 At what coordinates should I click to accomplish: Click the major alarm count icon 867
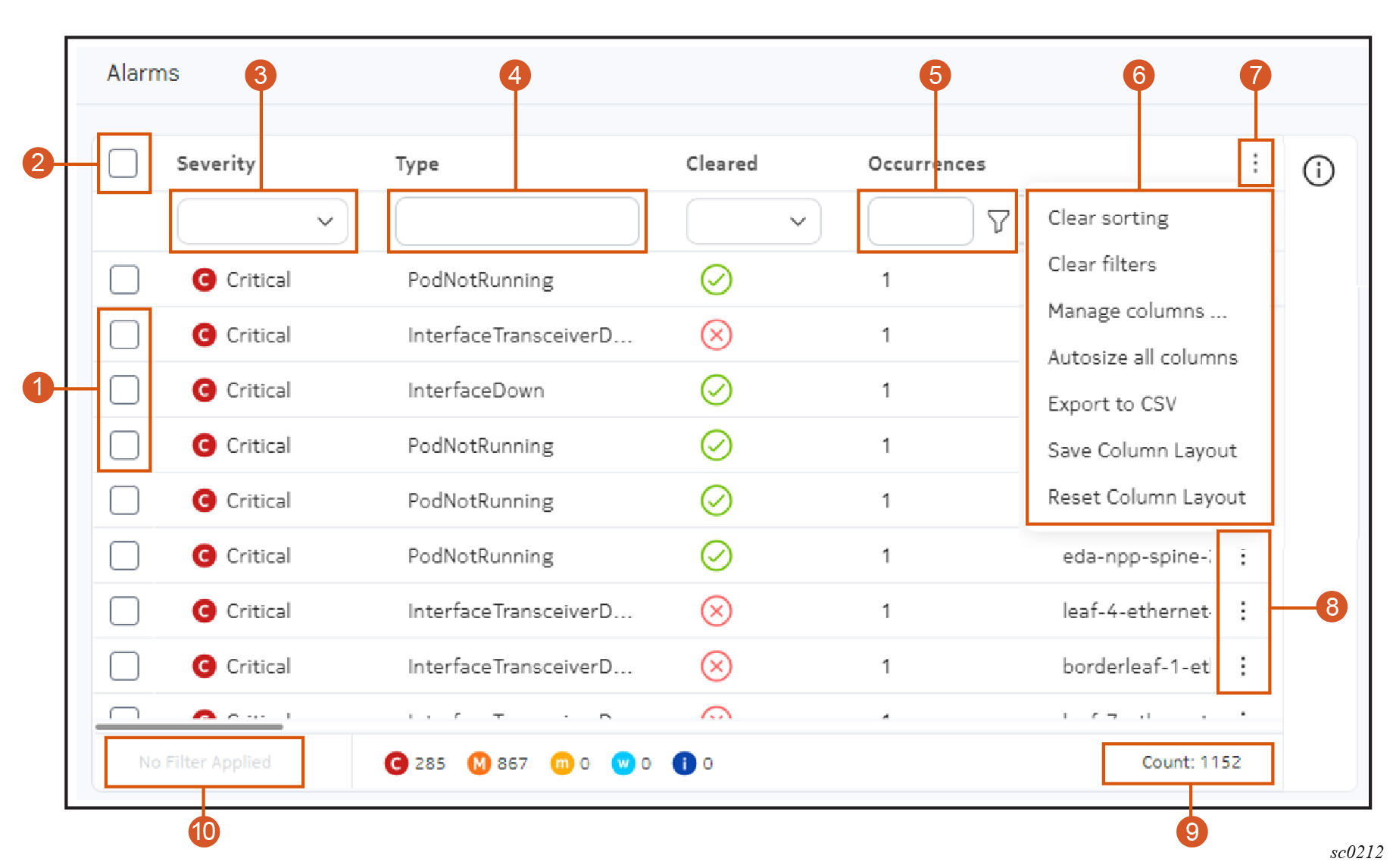[x=479, y=763]
